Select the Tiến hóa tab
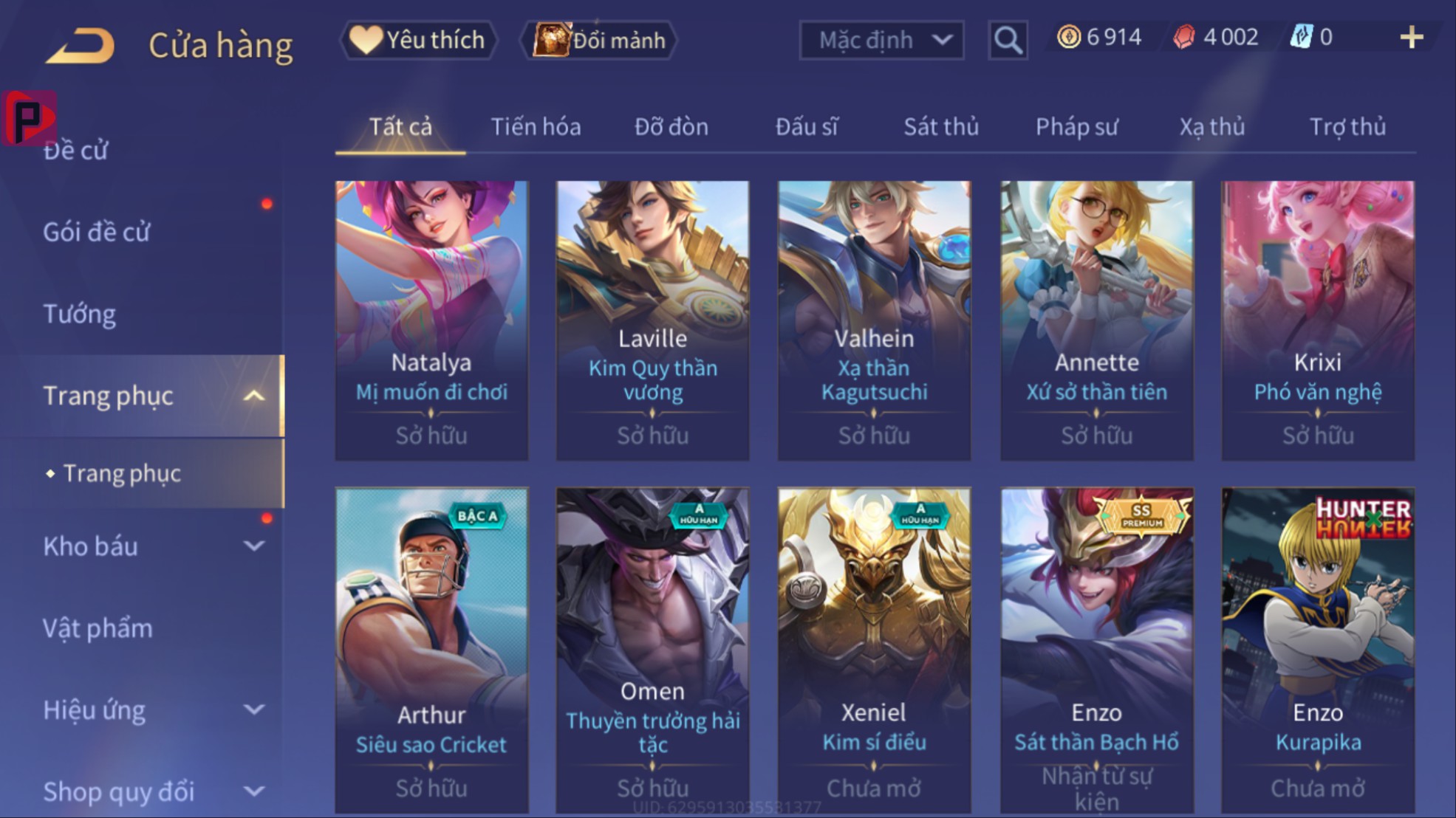1456x818 pixels. [x=536, y=127]
